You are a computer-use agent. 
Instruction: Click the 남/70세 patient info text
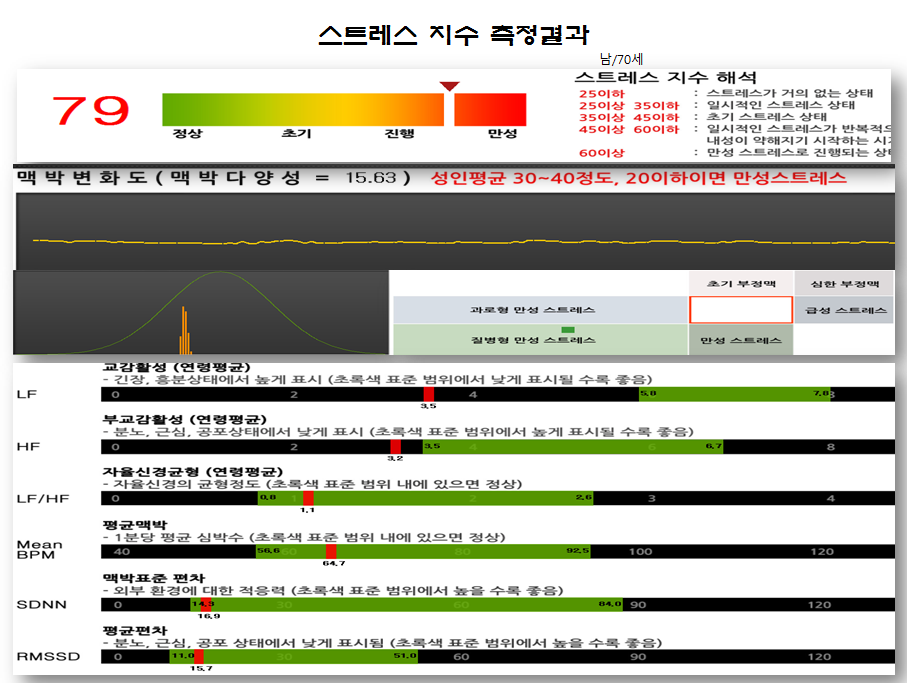621,59
